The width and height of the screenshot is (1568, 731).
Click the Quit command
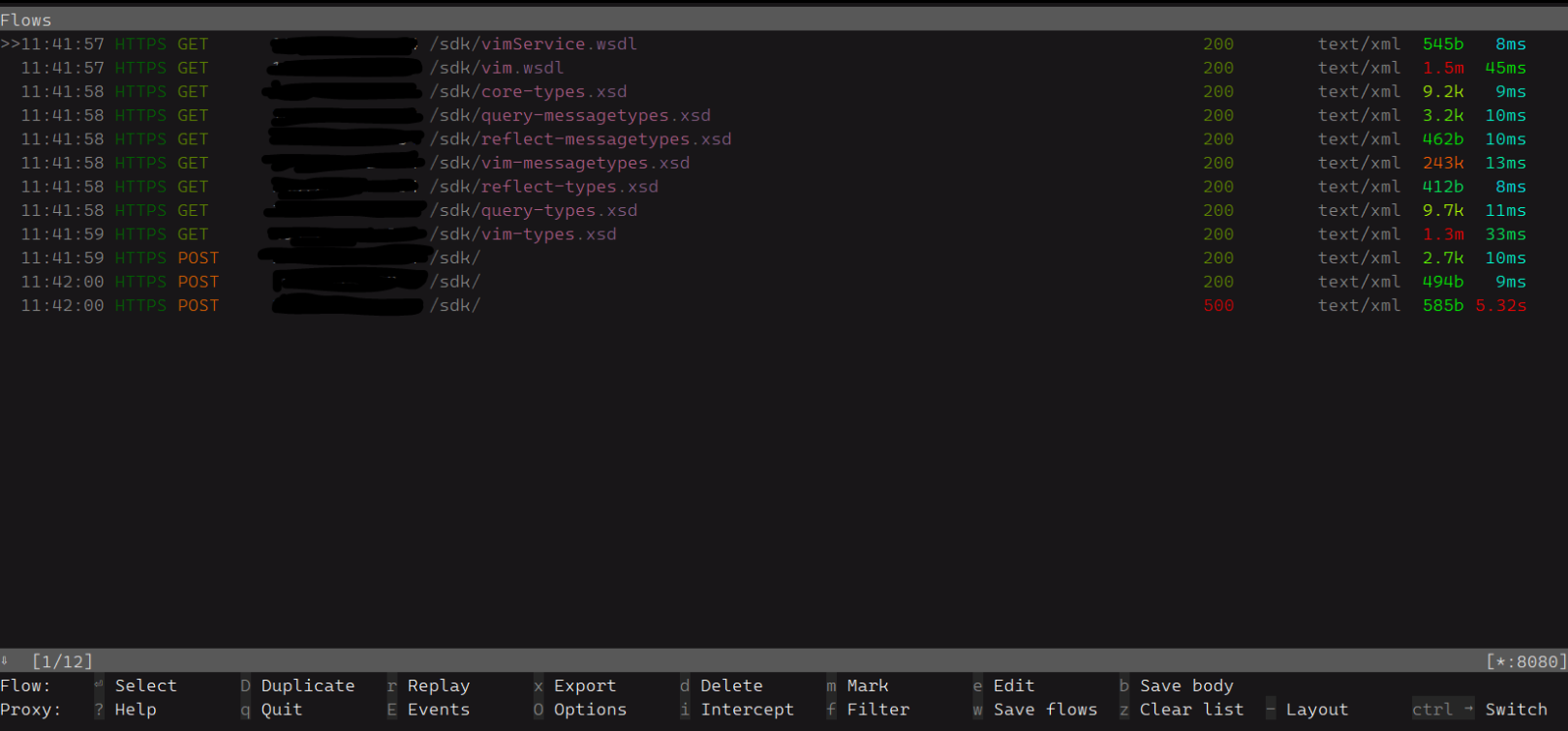(x=281, y=710)
